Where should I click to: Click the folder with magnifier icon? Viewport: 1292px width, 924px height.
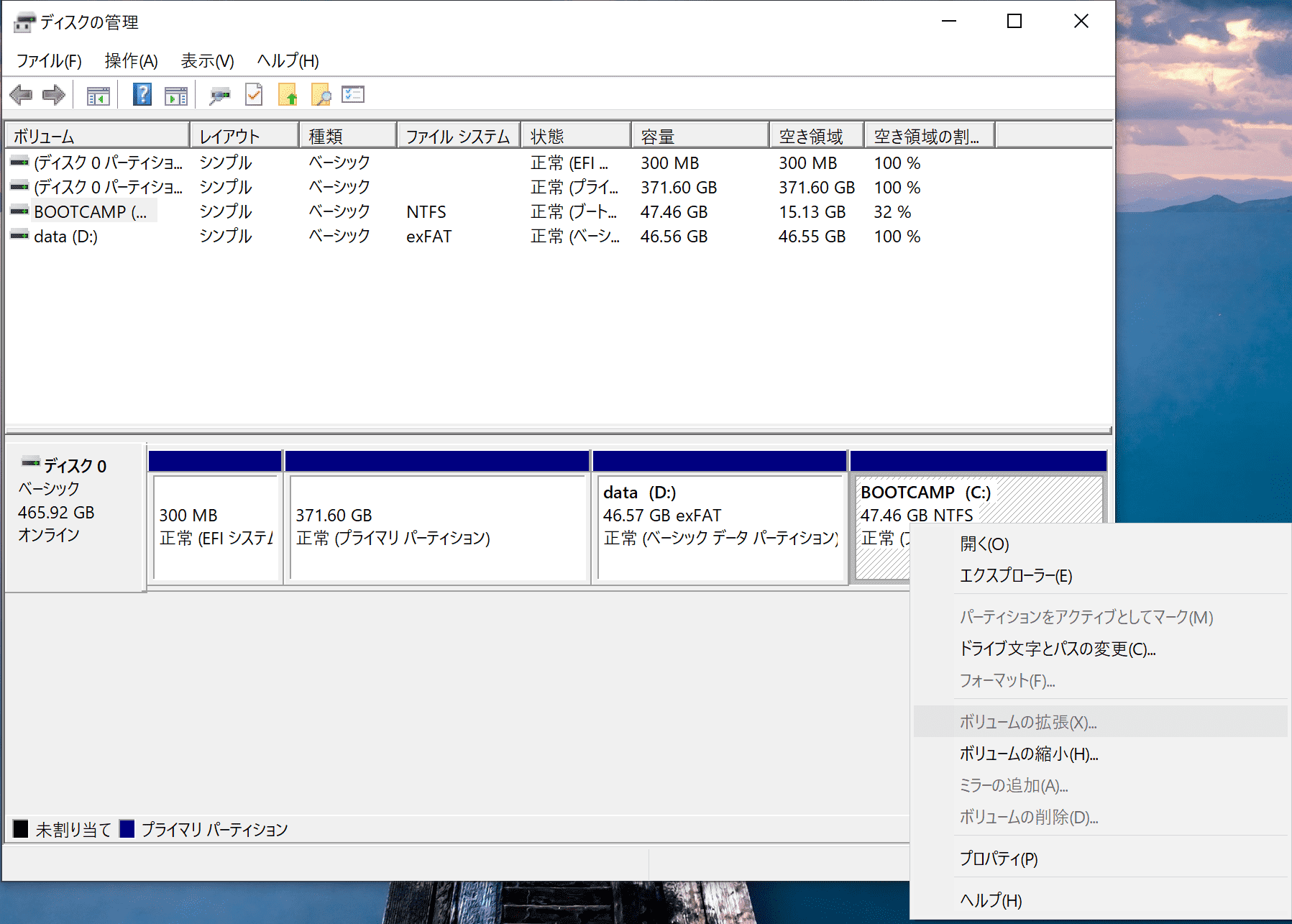click(321, 94)
